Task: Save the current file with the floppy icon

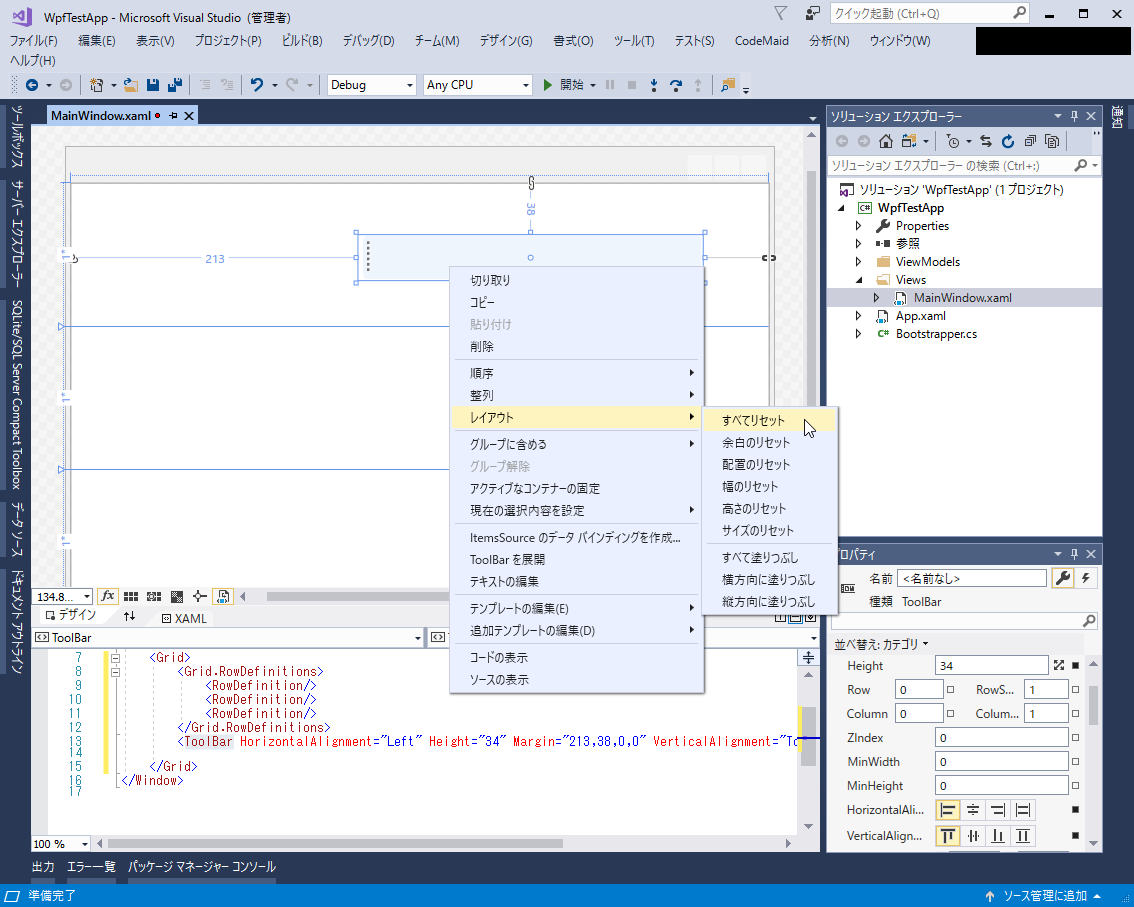Action: 153,85
